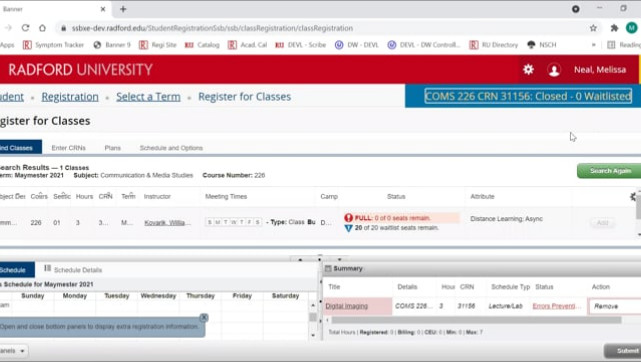641x362 pixels.
Task: Click the COMS 226 CRN 31156 Closed notification
Action: tap(528, 96)
